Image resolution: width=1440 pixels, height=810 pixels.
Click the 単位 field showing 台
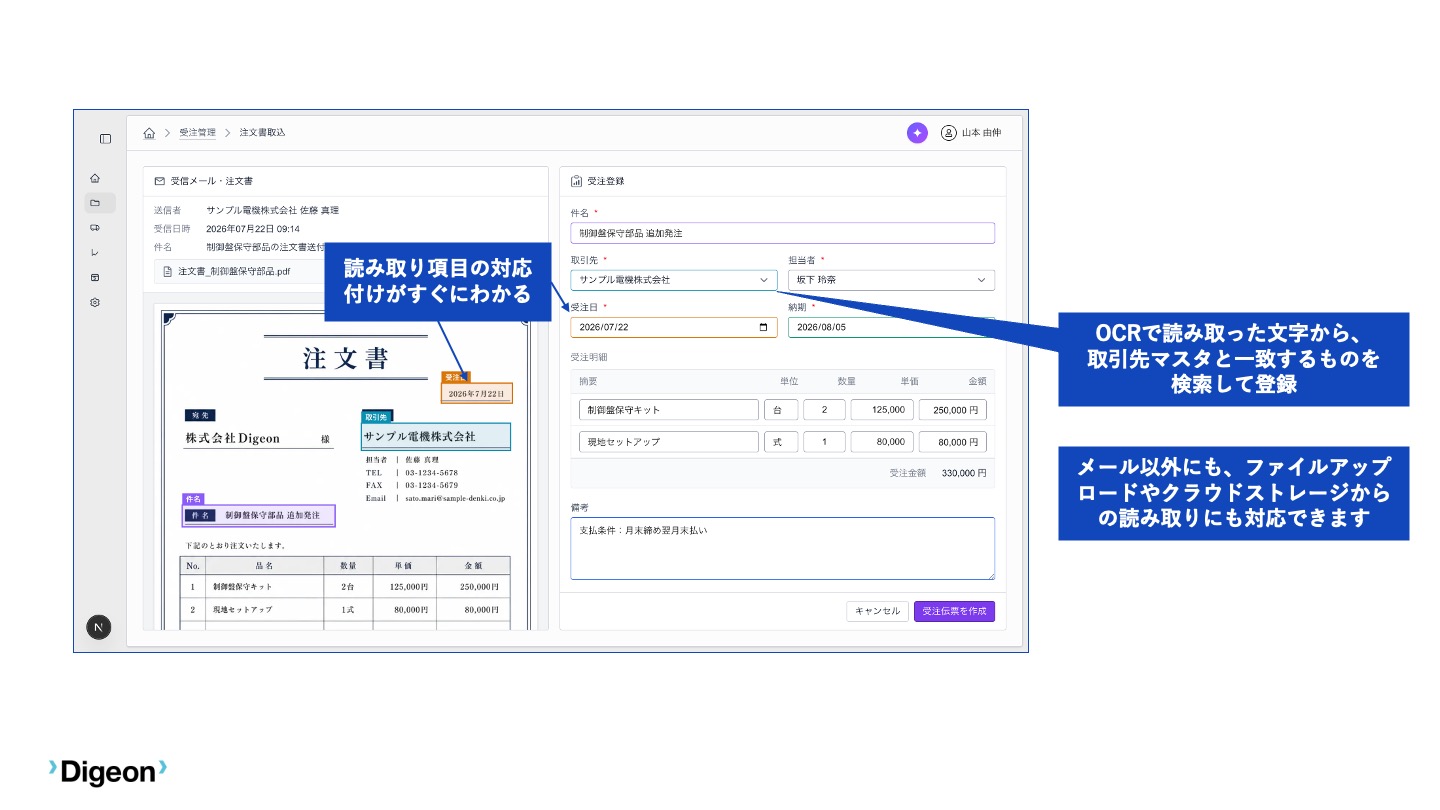point(780,409)
